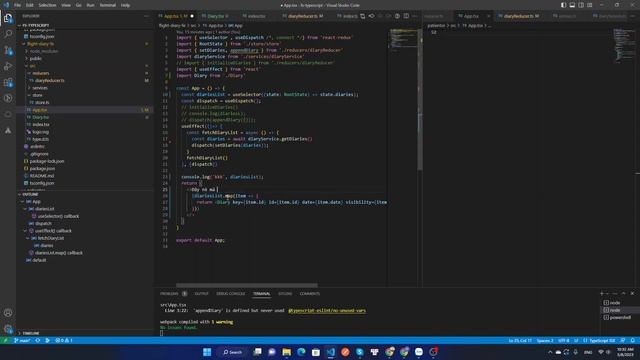This screenshot has width=640, height=360.
Task: Click the minimap of the left editor
Action: [402, 39]
